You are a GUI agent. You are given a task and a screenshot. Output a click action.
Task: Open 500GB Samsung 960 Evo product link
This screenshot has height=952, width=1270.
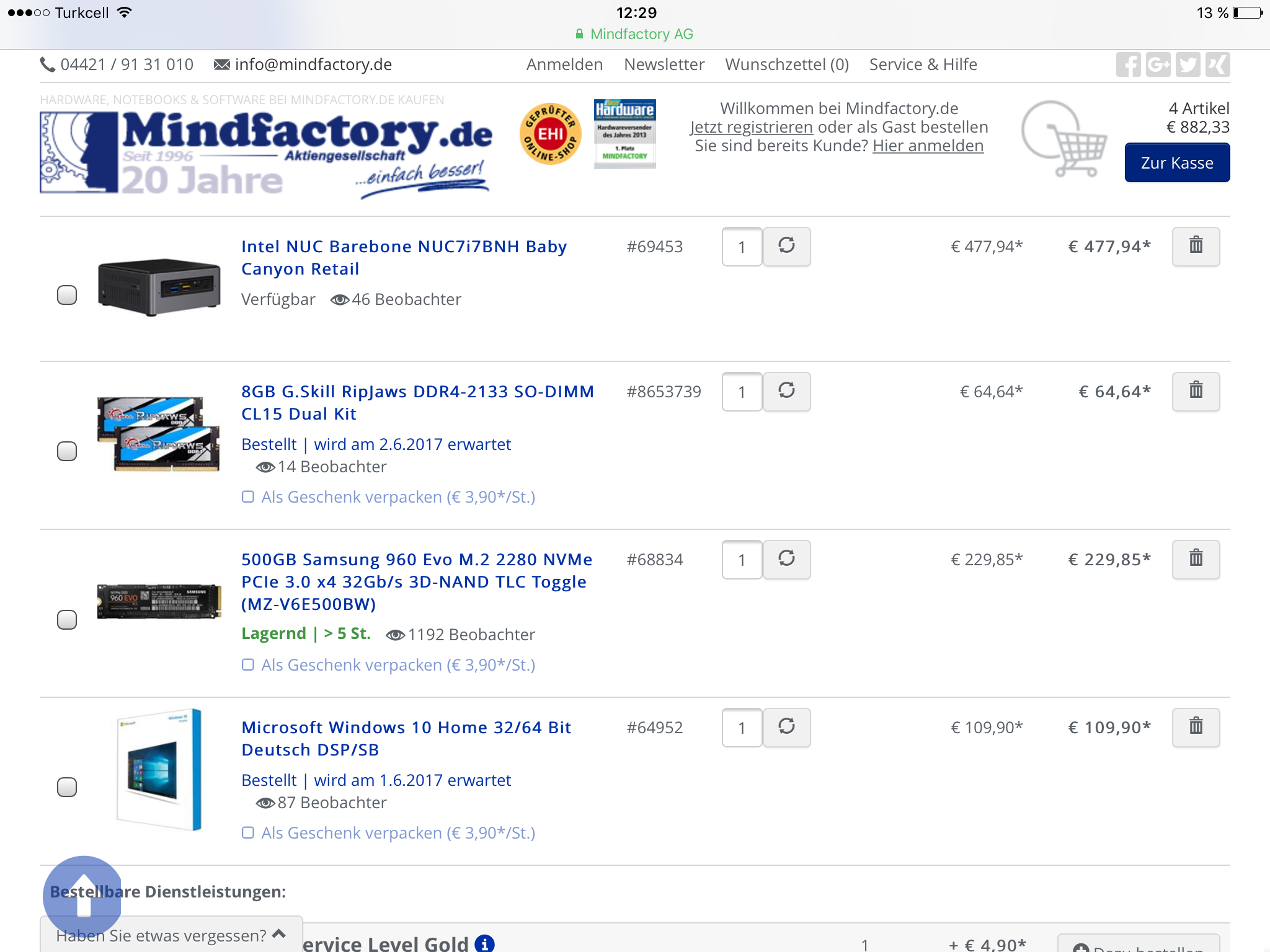(x=416, y=581)
